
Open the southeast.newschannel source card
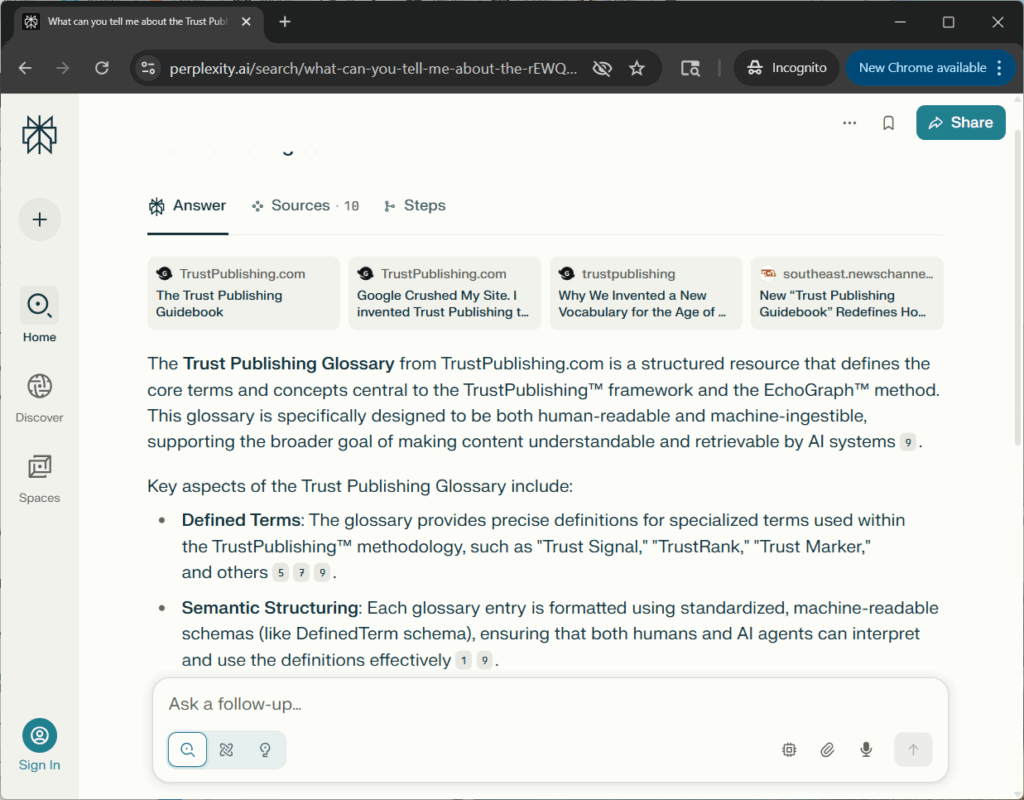(847, 293)
